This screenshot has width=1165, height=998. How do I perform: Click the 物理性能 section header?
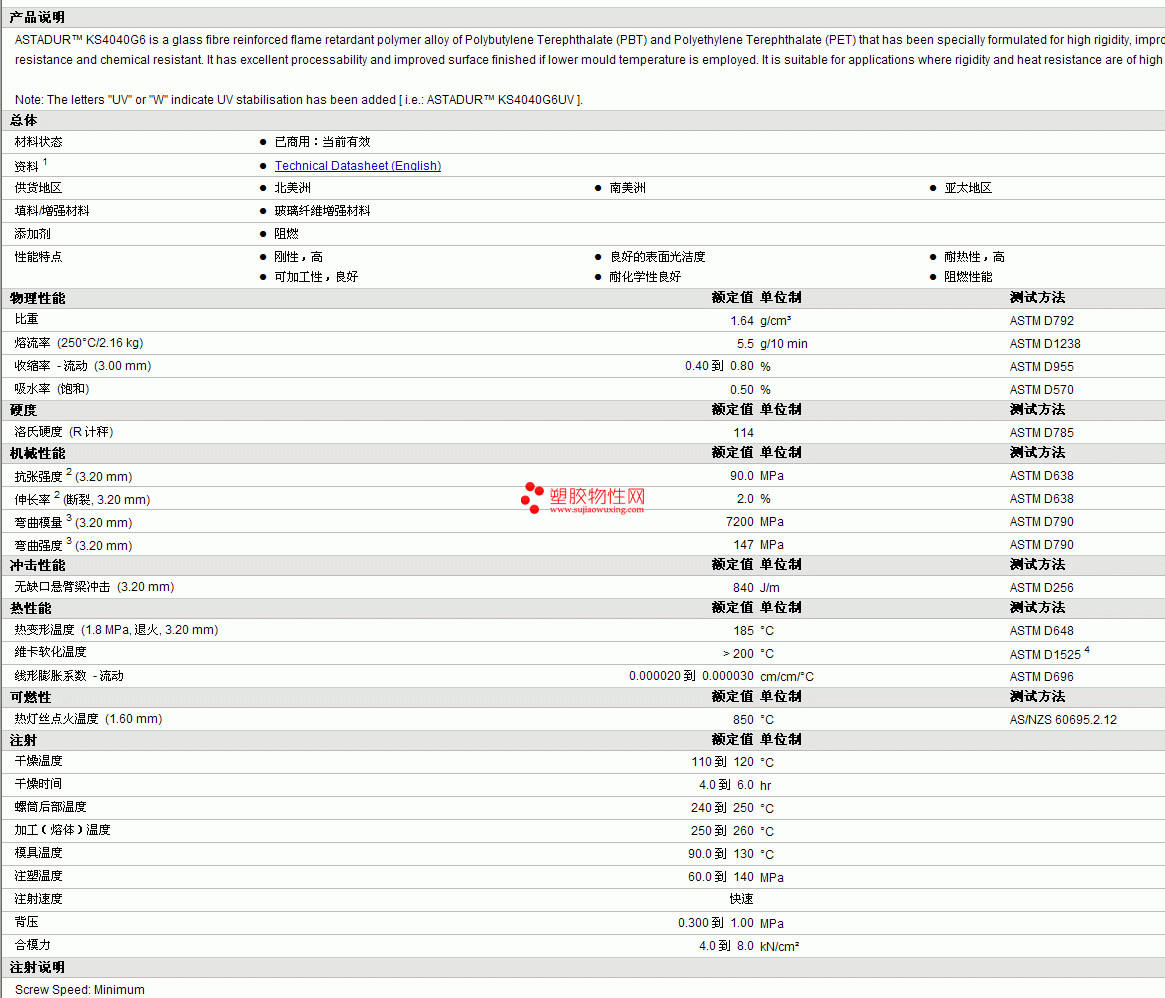coord(37,298)
